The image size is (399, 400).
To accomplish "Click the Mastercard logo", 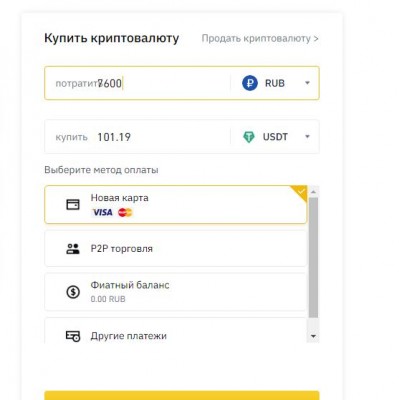I will pyautogui.click(x=125, y=212).
